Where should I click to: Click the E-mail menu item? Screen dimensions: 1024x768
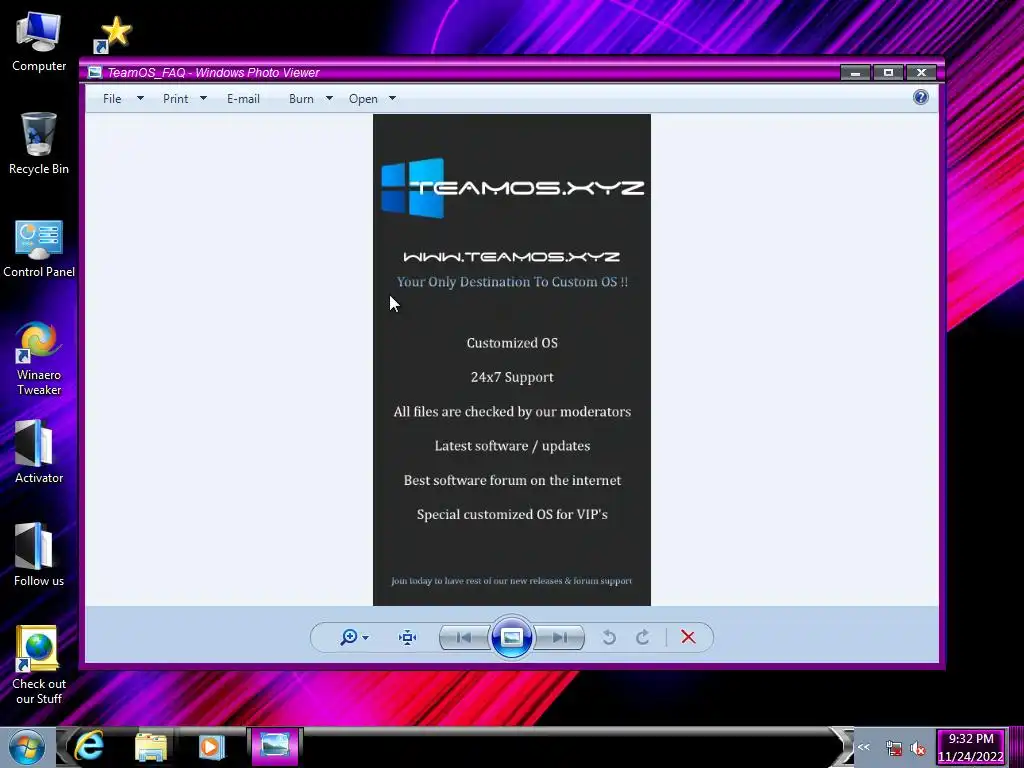(244, 99)
